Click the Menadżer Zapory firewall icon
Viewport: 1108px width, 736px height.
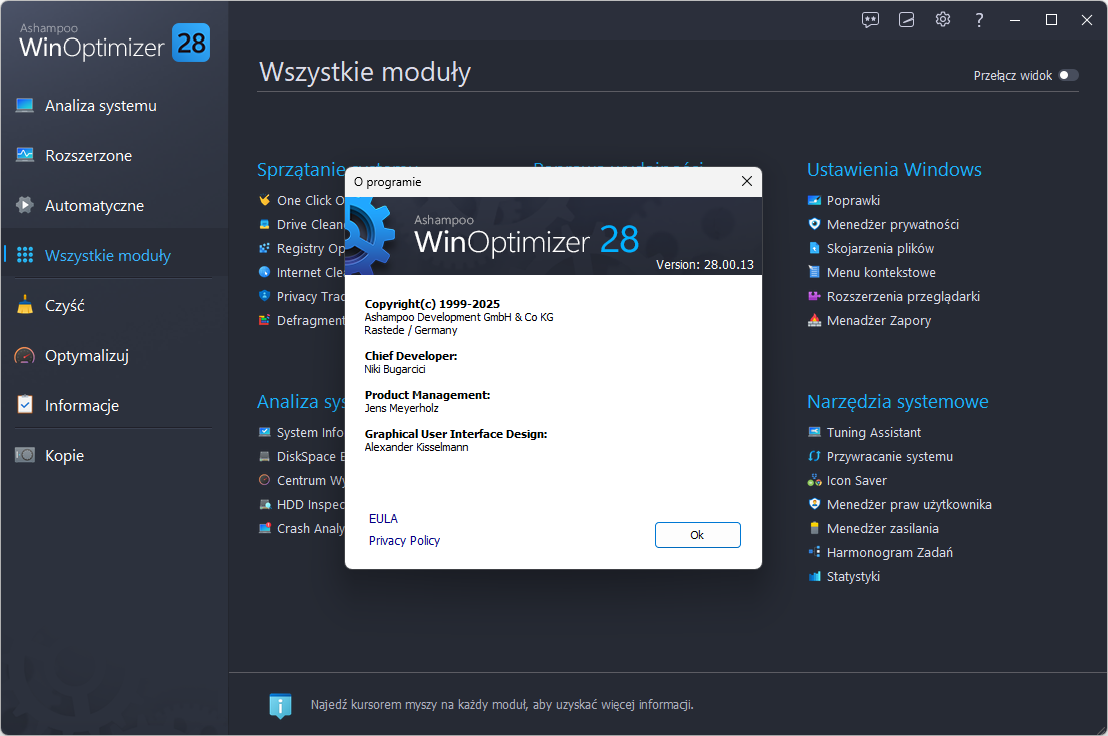[814, 320]
